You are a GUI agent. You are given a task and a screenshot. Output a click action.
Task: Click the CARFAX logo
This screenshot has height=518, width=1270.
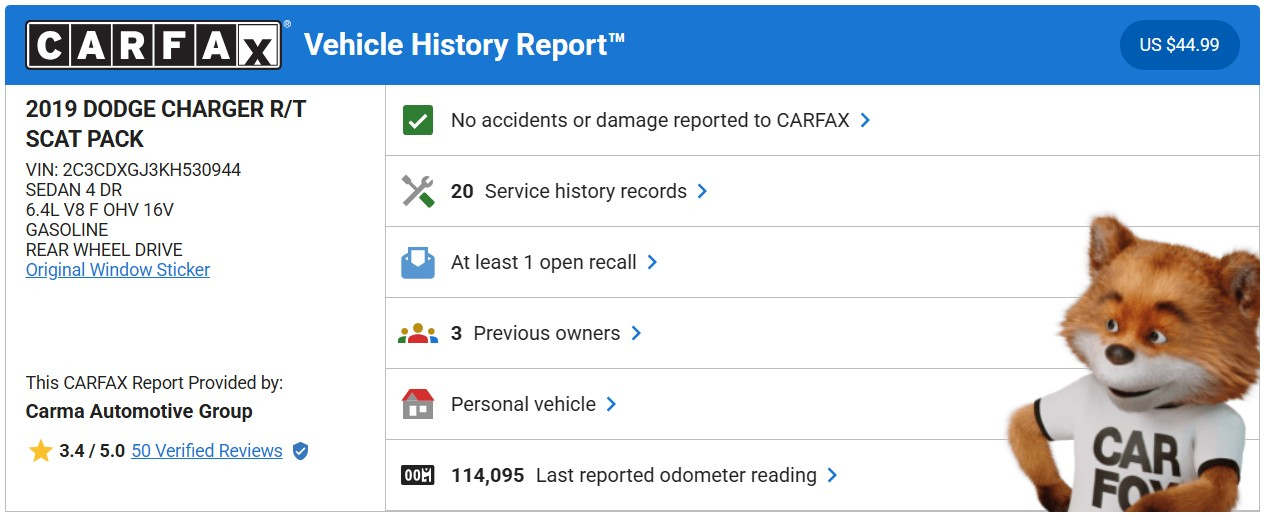click(x=153, y=45)
